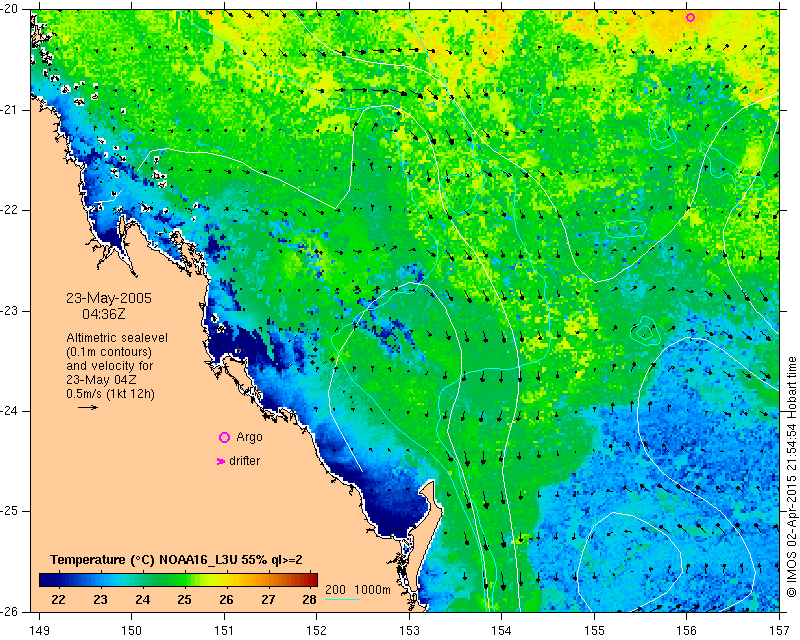Image resolution: width=800 pixels, height=640 pixels.
Task: Click colorbar tick label "25"
Action: coord(184,600)
